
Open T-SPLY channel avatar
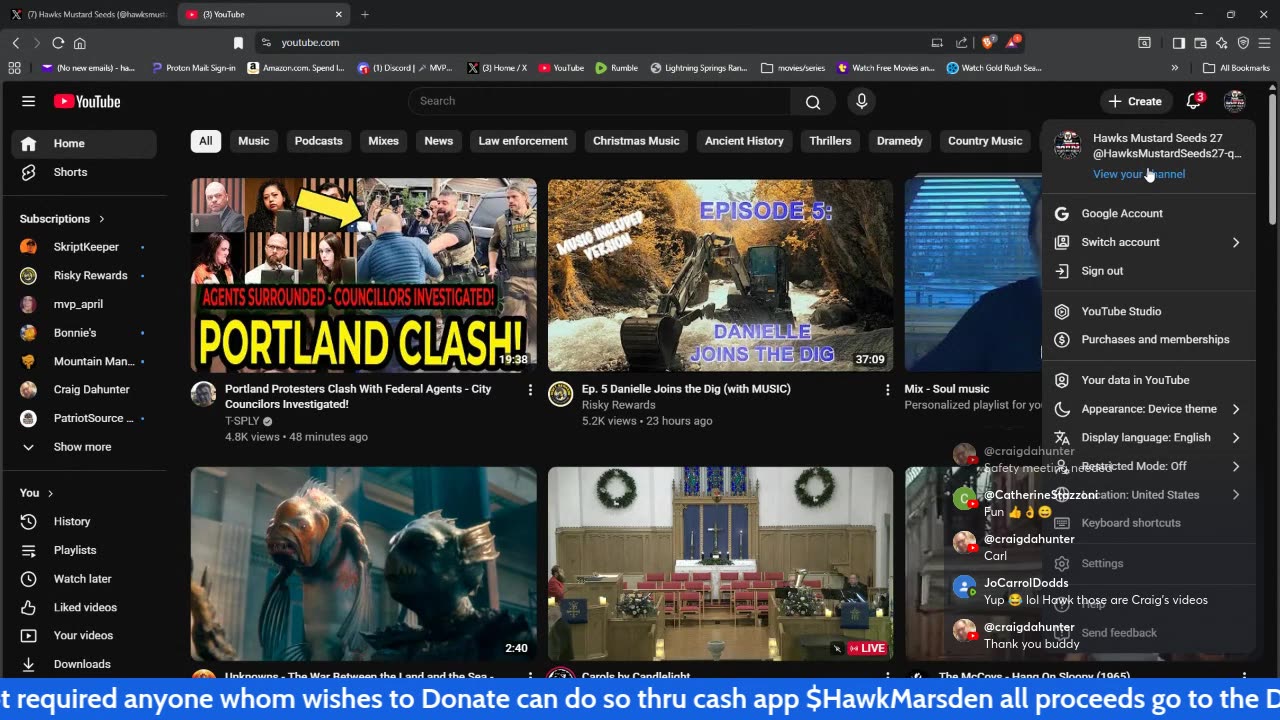tap(204, 394)
